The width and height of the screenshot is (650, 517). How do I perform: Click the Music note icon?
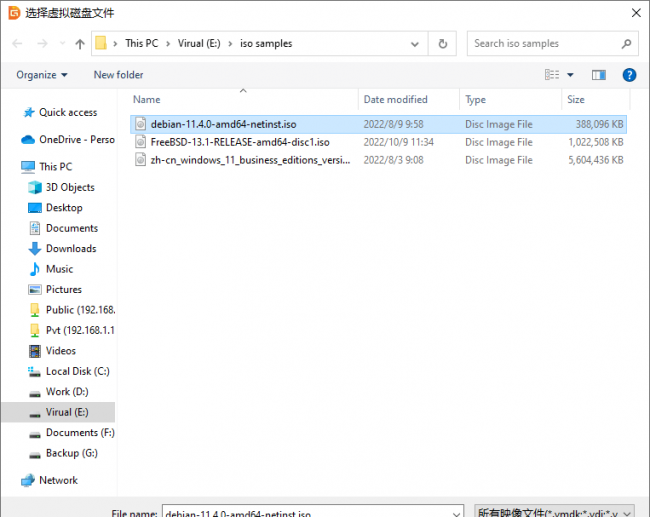35,269
